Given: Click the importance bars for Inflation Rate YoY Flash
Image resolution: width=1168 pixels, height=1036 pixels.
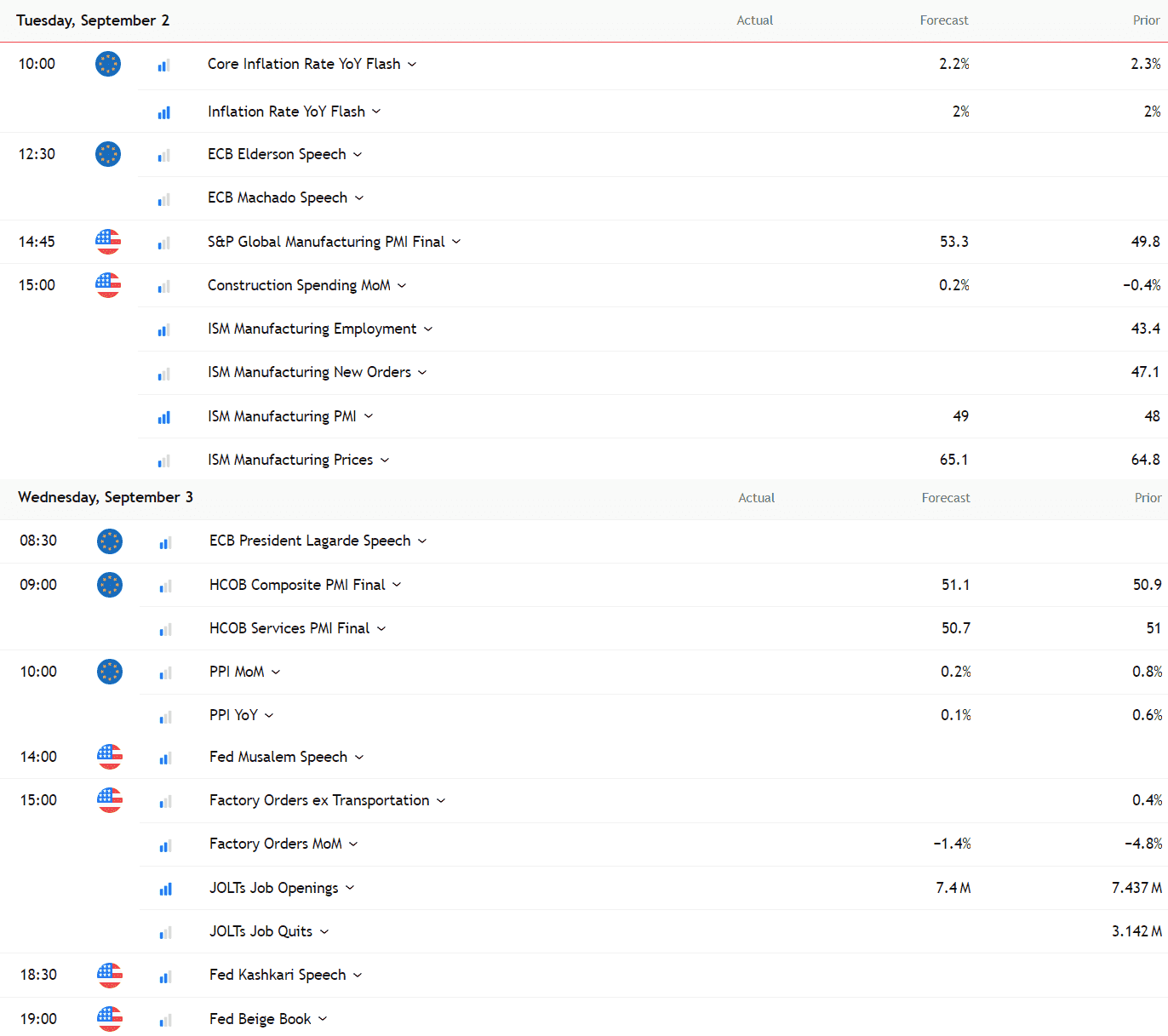Looking at the screenshot, I should click(163, 112).
